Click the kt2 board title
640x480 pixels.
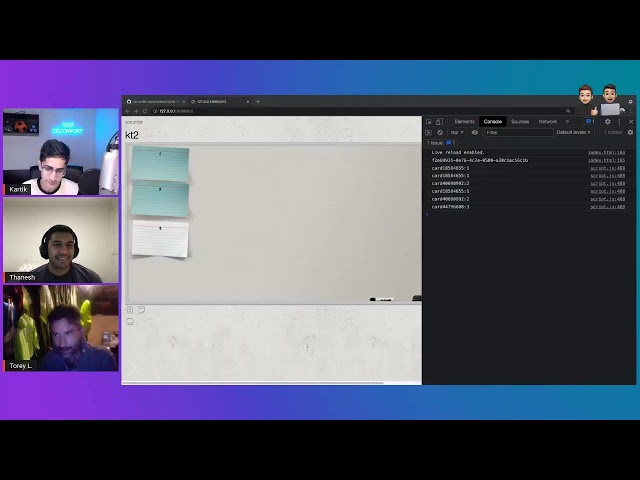coord(132,135)
